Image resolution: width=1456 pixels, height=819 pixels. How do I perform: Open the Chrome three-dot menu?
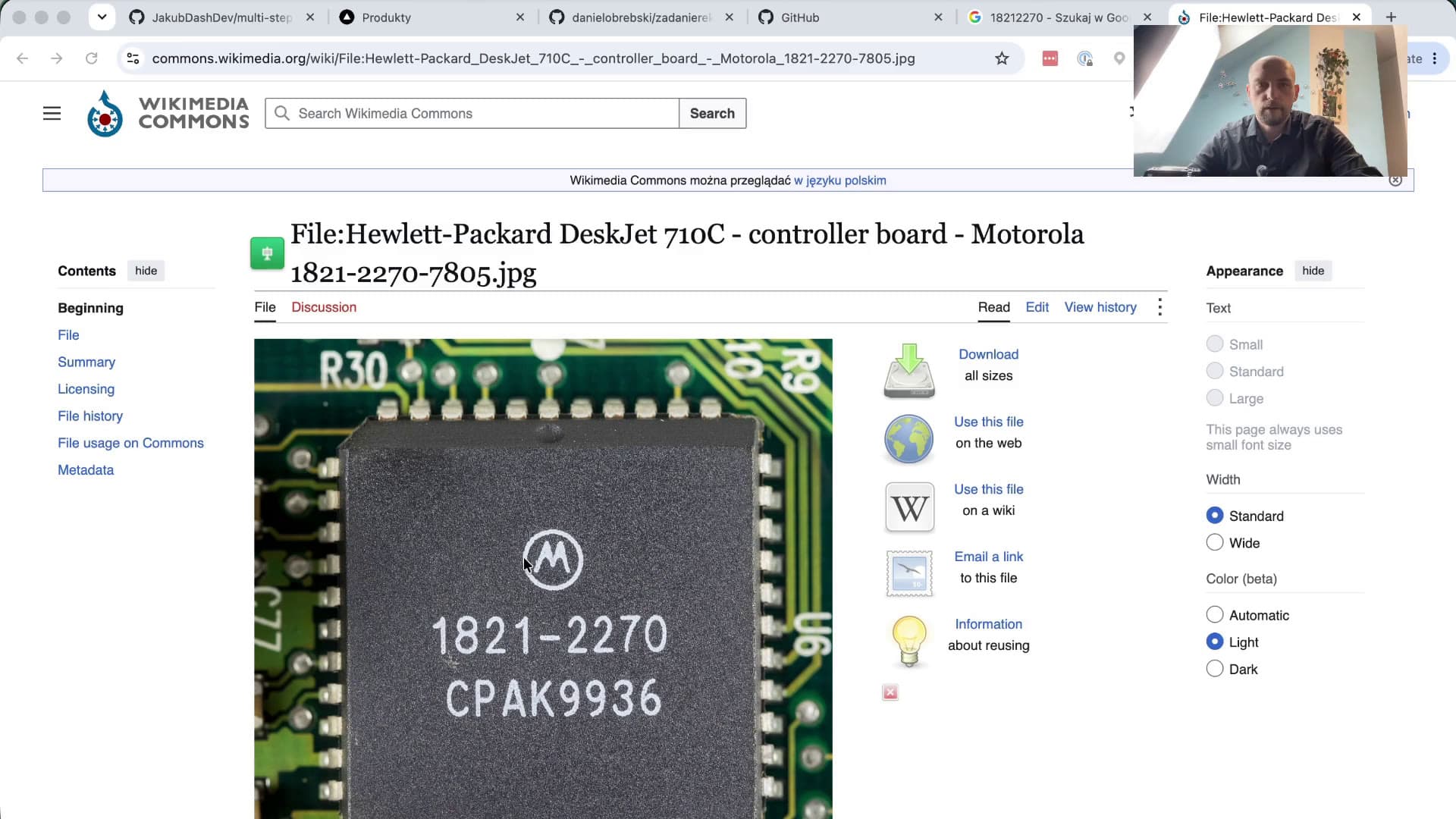point(1435,58)
